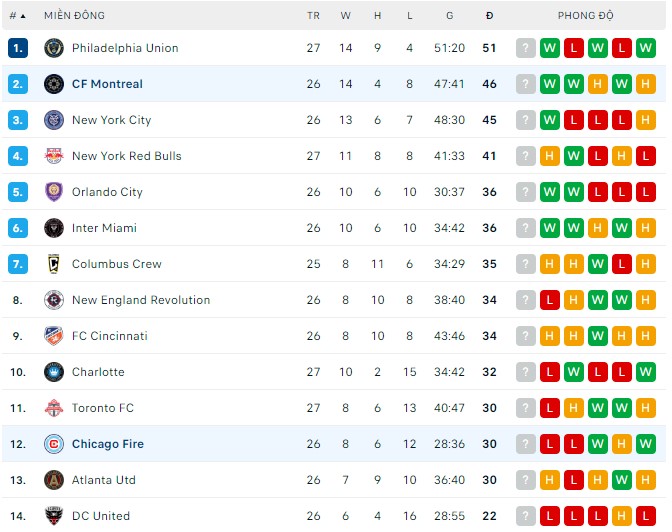Screen dimensions: 672x532
Task: Sort standings by the Đ points column
Action: pyautogui.click(x=489, y=16)
